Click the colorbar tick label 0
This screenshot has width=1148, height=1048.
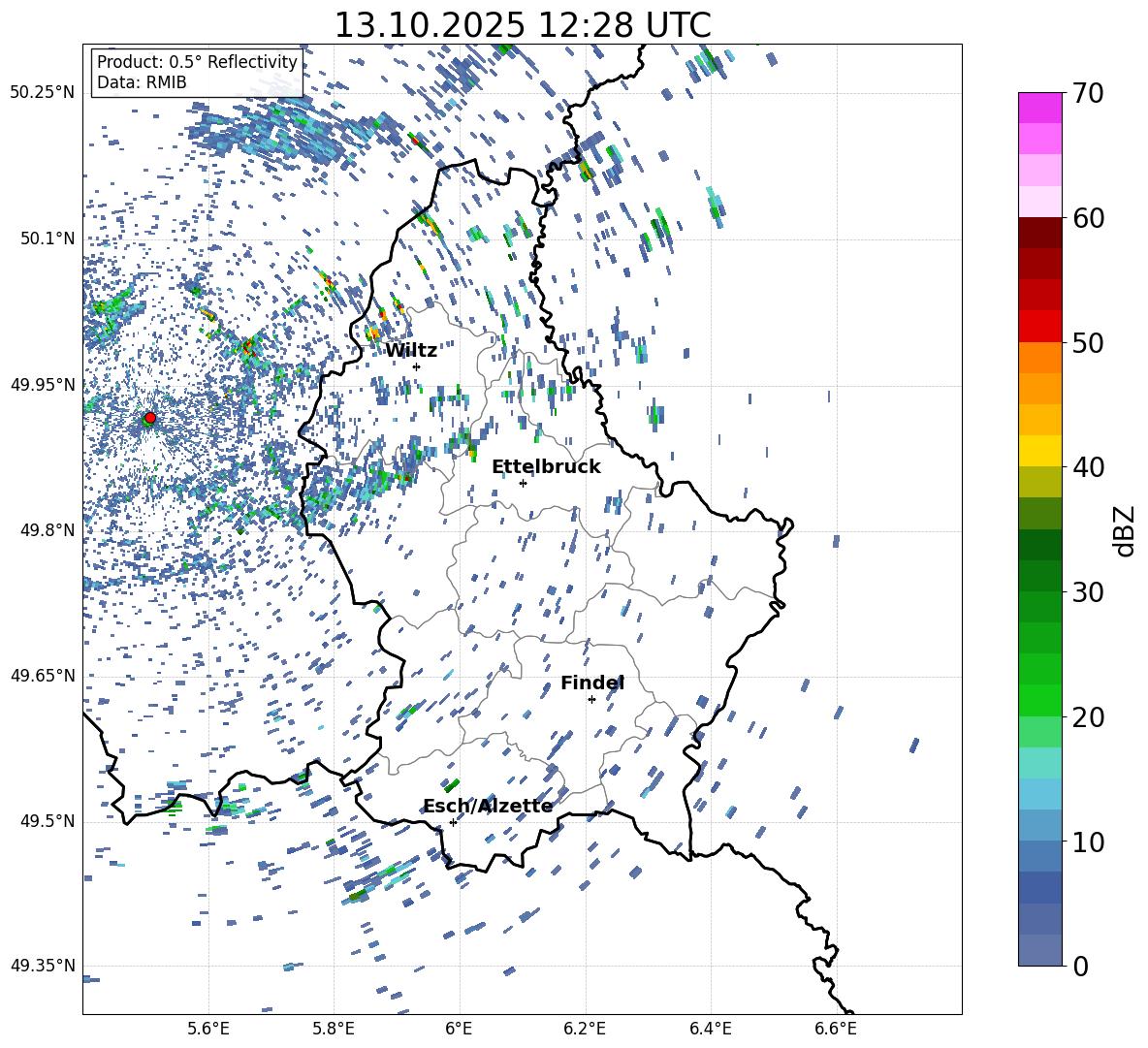click(1080, 967)
